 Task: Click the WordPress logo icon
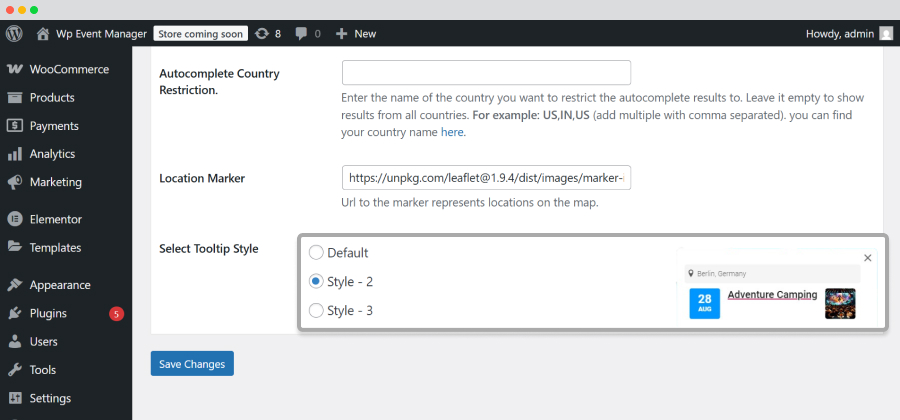[14, 34]
